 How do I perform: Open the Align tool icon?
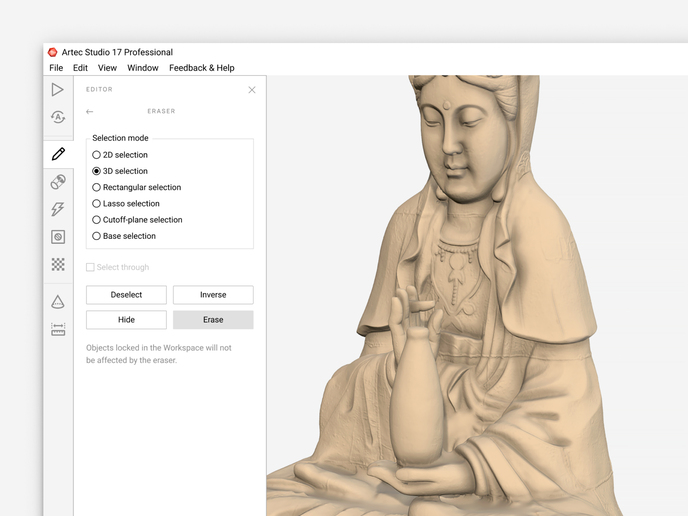coord(58,182)
